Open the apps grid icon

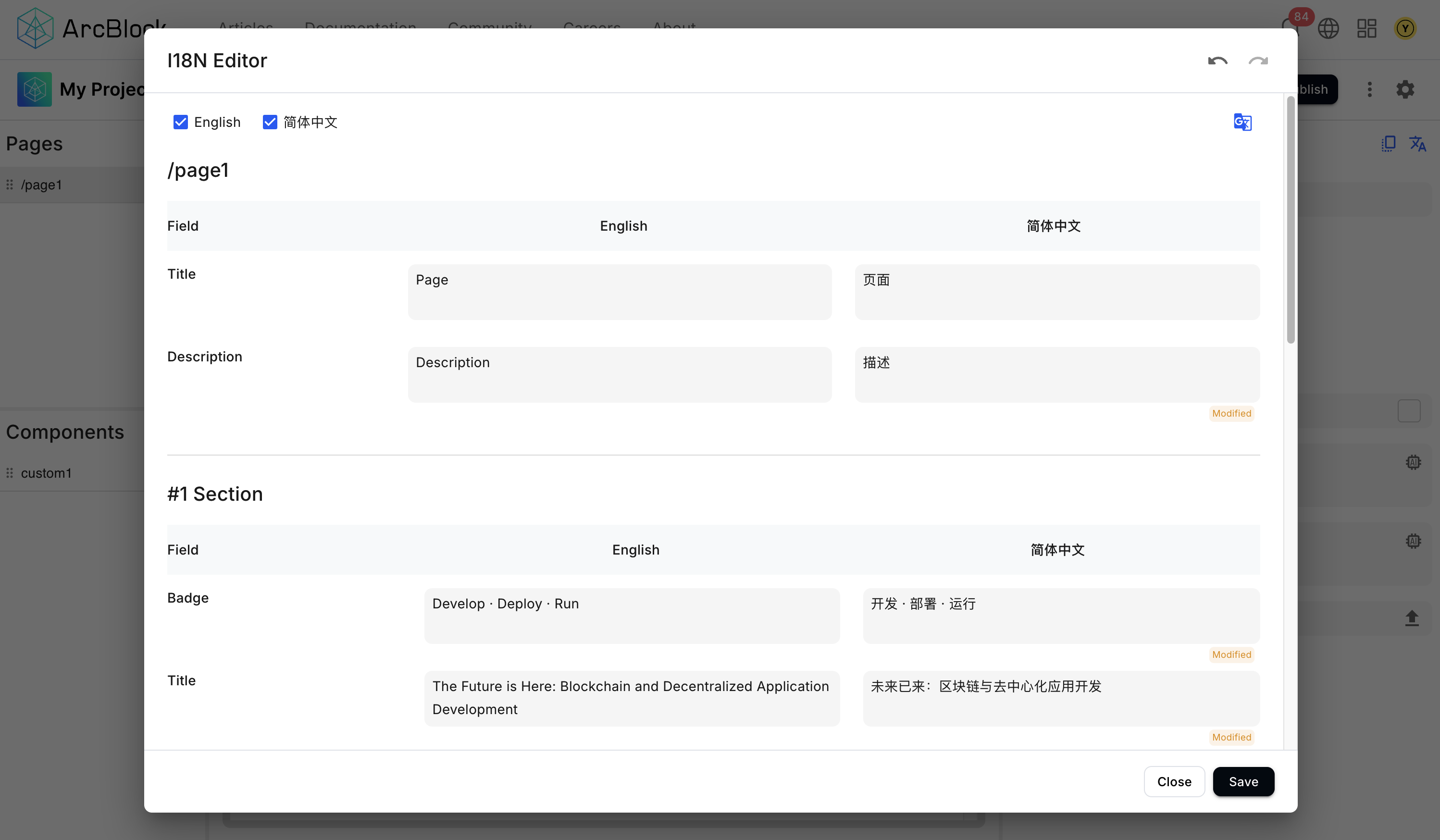click(x=1366, y=28)
